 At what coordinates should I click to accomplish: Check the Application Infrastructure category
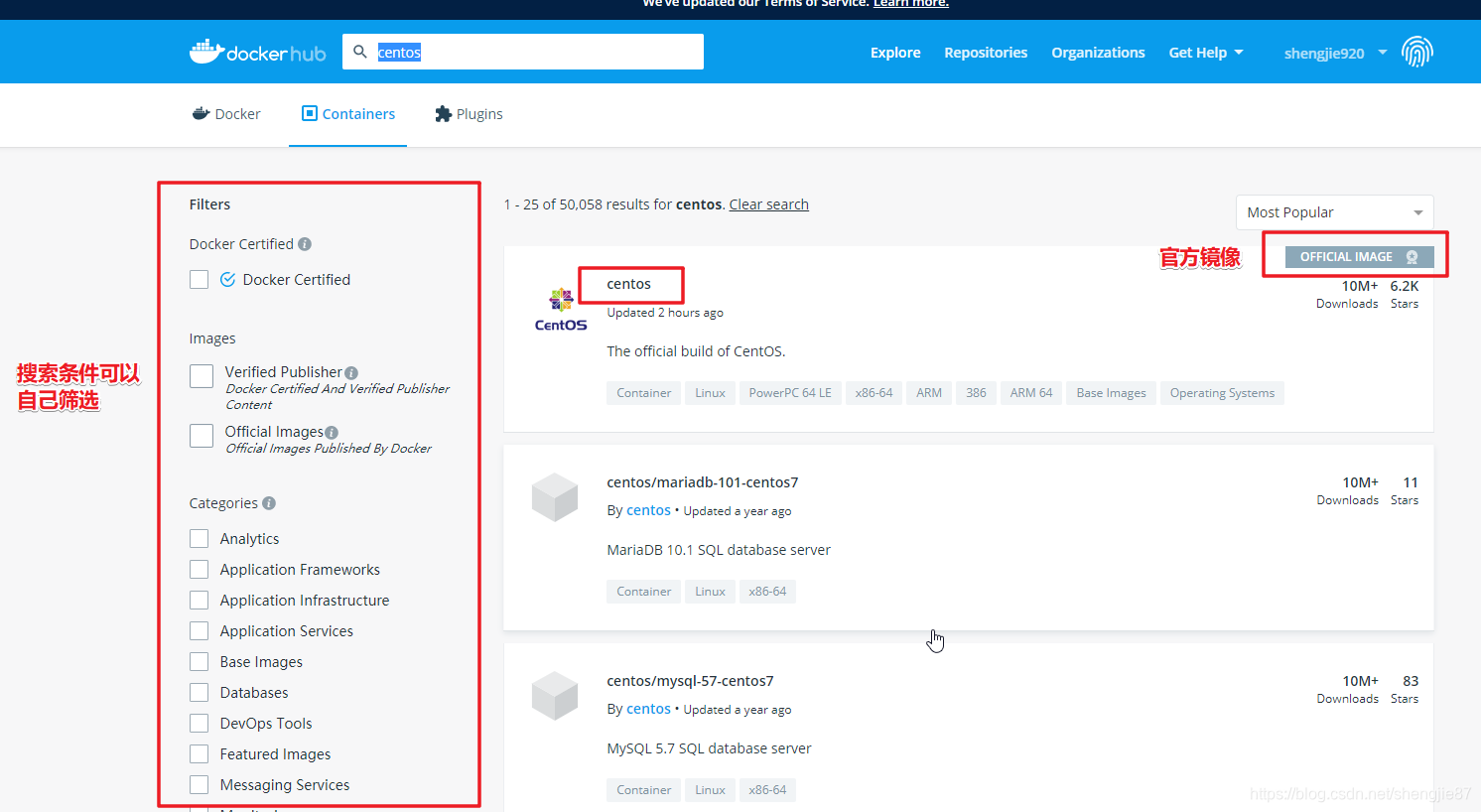(200, 601)
